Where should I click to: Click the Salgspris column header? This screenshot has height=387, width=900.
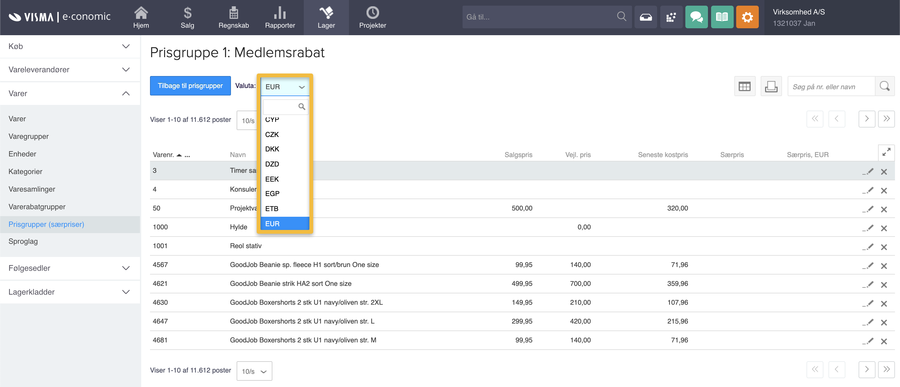518,155
